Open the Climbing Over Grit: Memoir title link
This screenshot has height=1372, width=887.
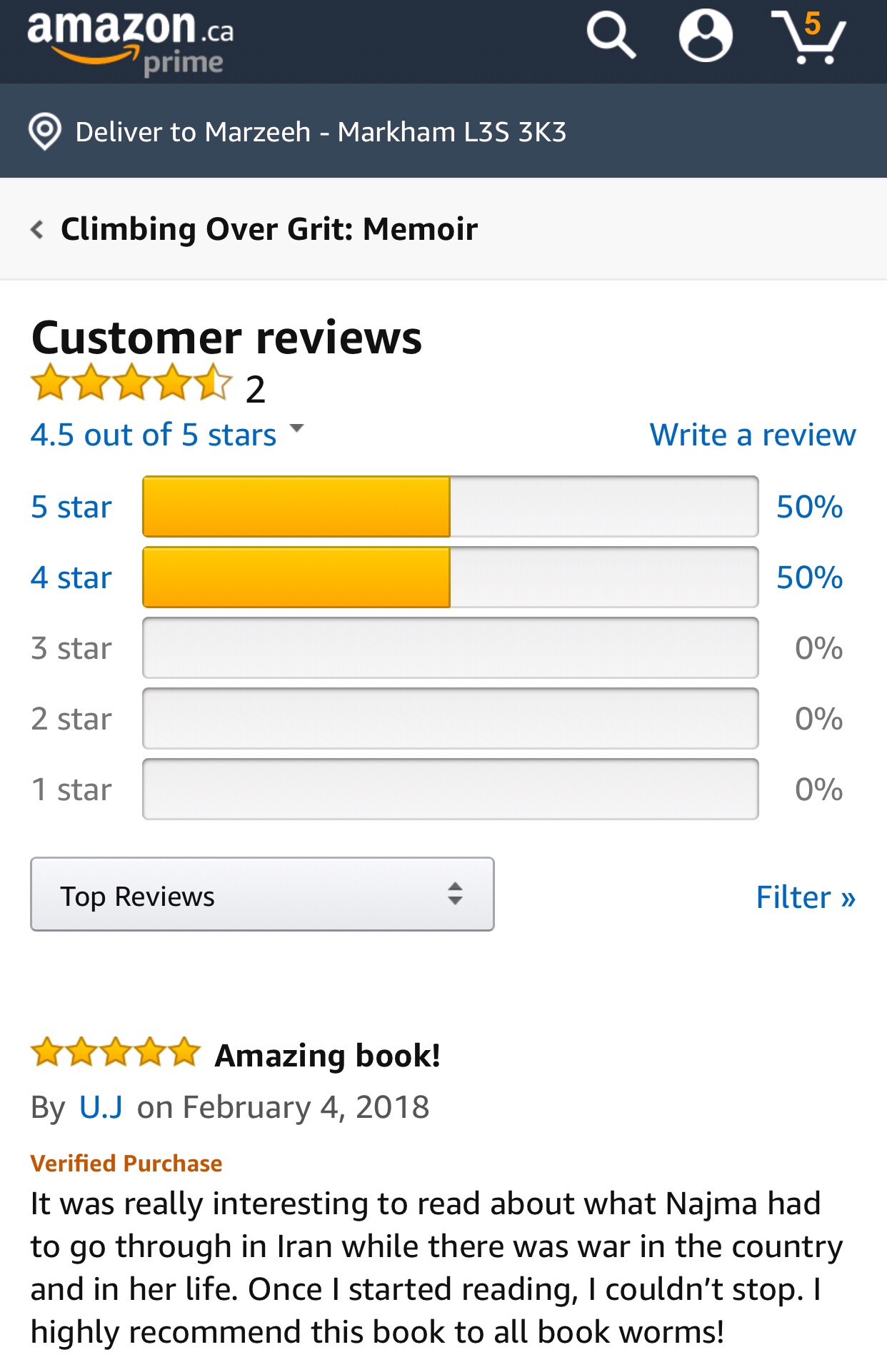tap(269, 230)
